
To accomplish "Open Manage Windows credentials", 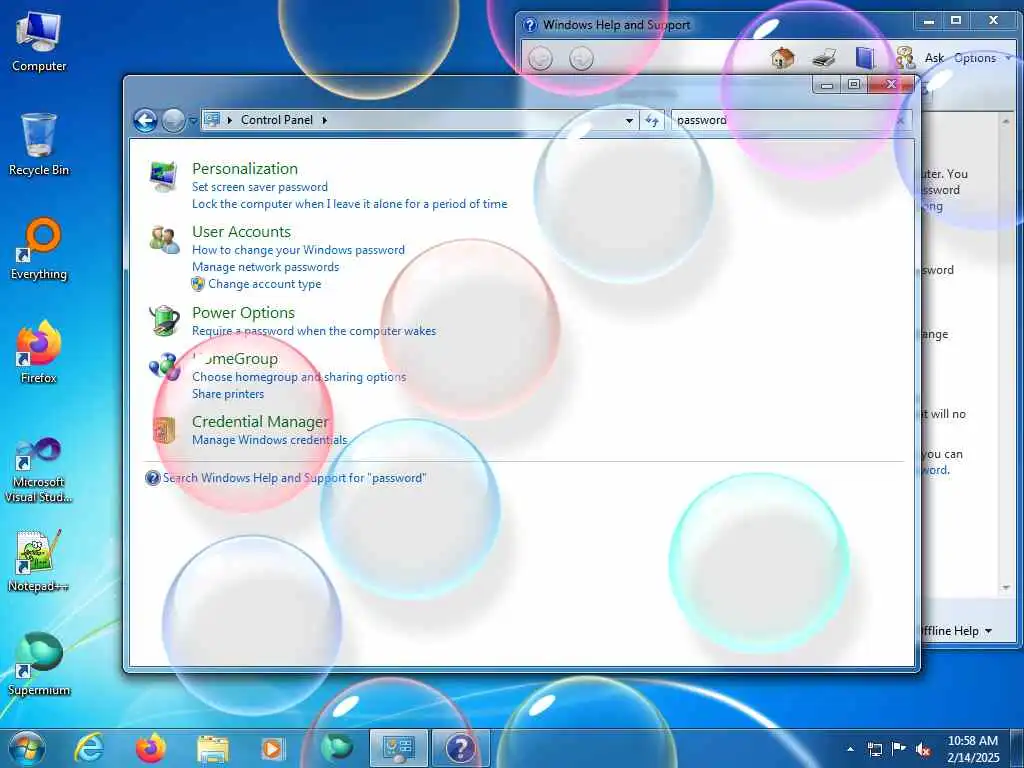I will coord(269,440).
